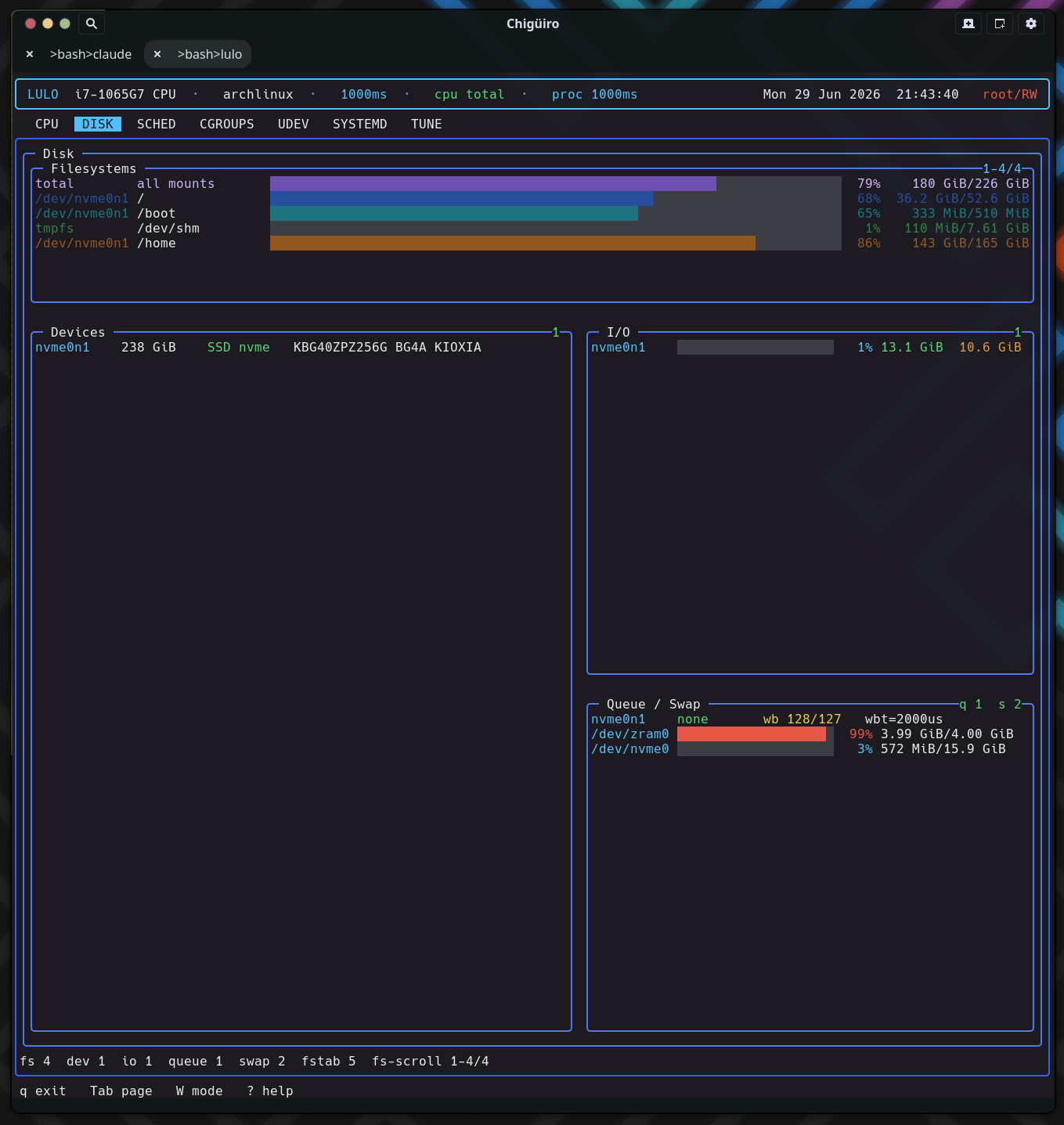Click the split window icon

click(x=1000, y=23)
